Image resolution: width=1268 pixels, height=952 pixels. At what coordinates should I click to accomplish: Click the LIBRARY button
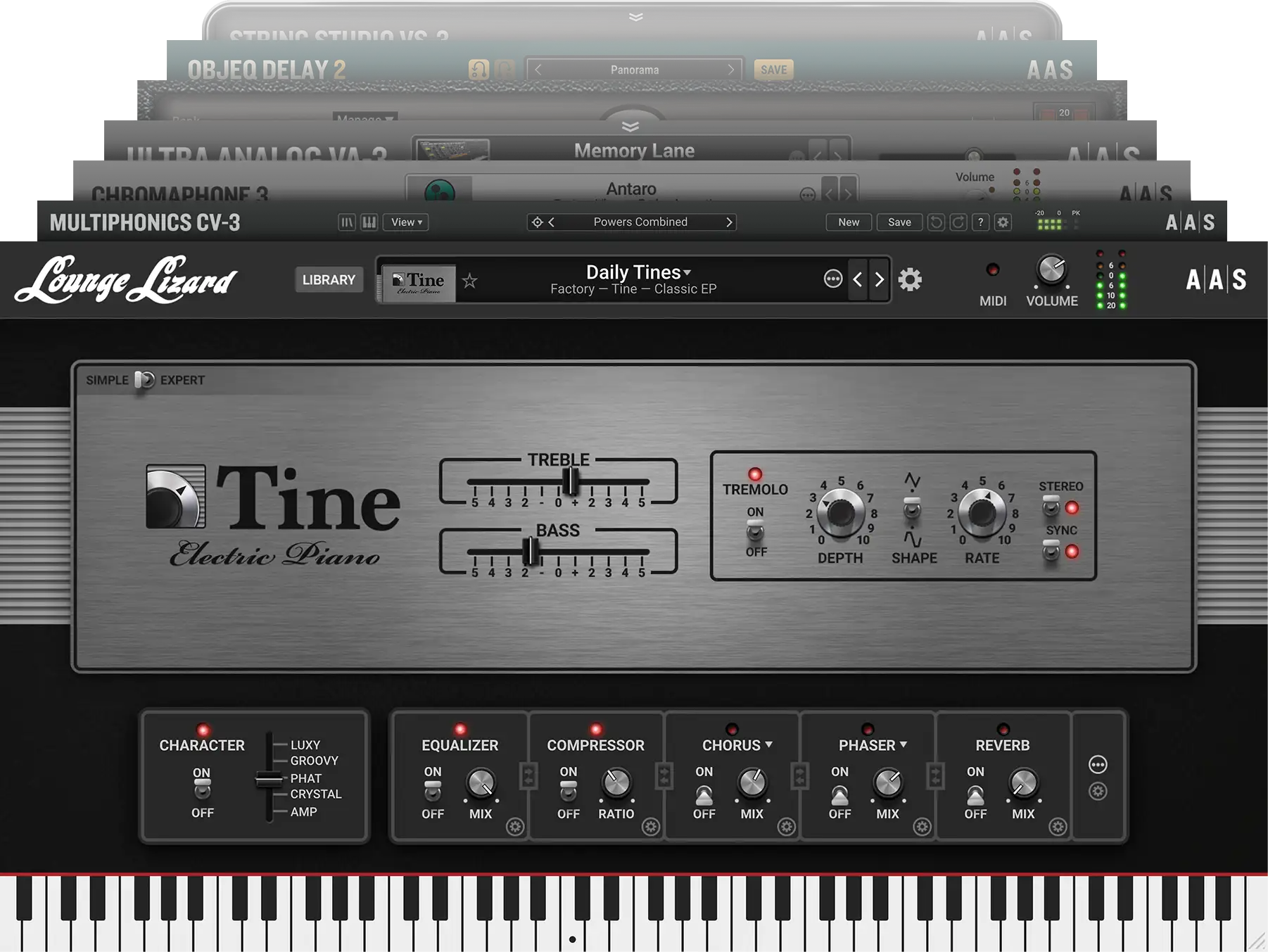click(328, 279)
